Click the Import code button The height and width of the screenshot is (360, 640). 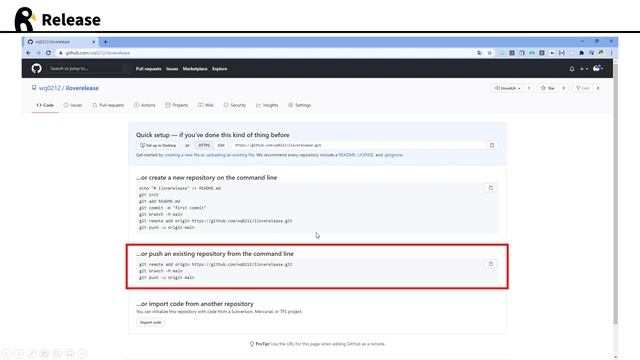point(151,322)
